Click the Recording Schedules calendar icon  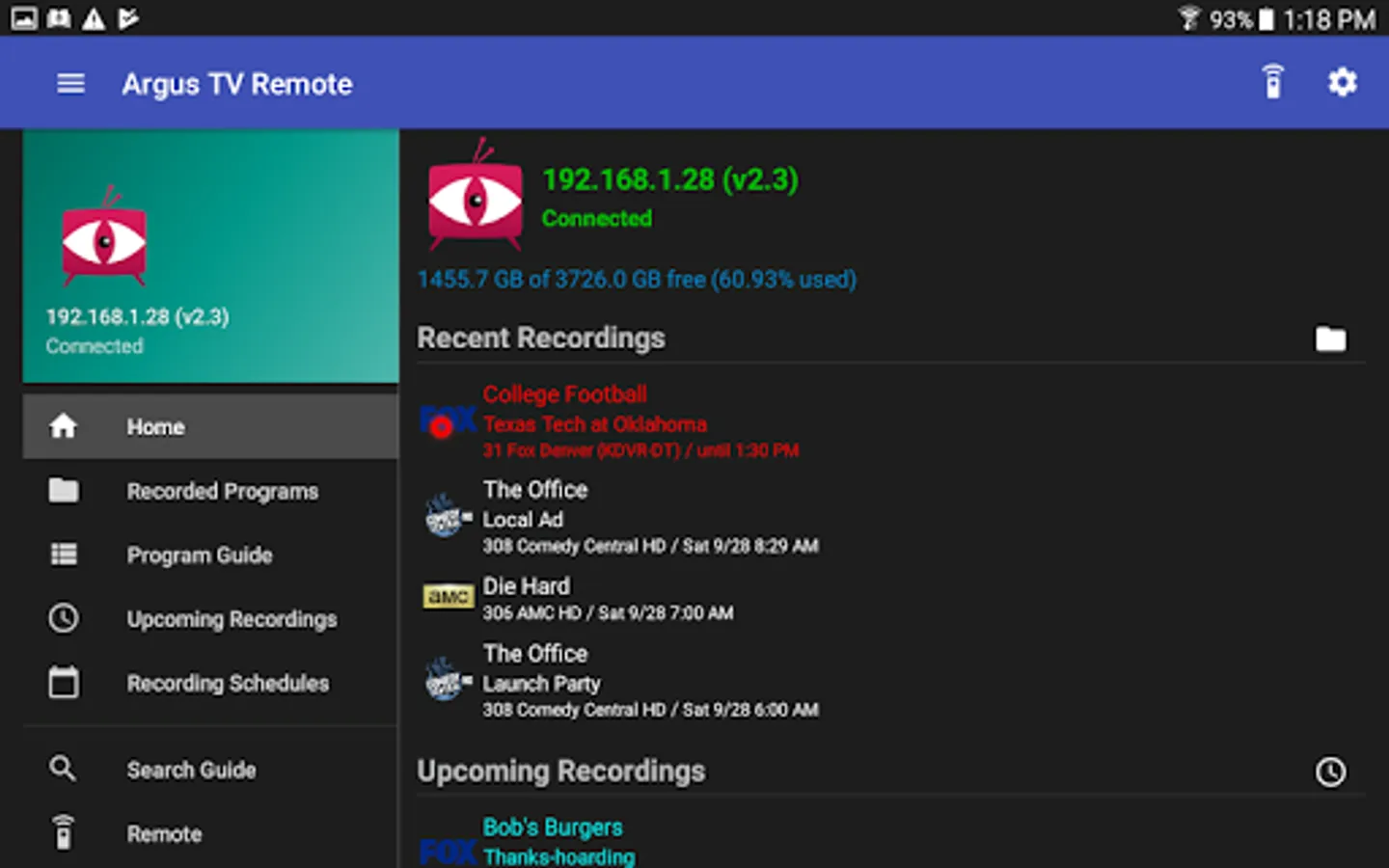click(64, 682)
